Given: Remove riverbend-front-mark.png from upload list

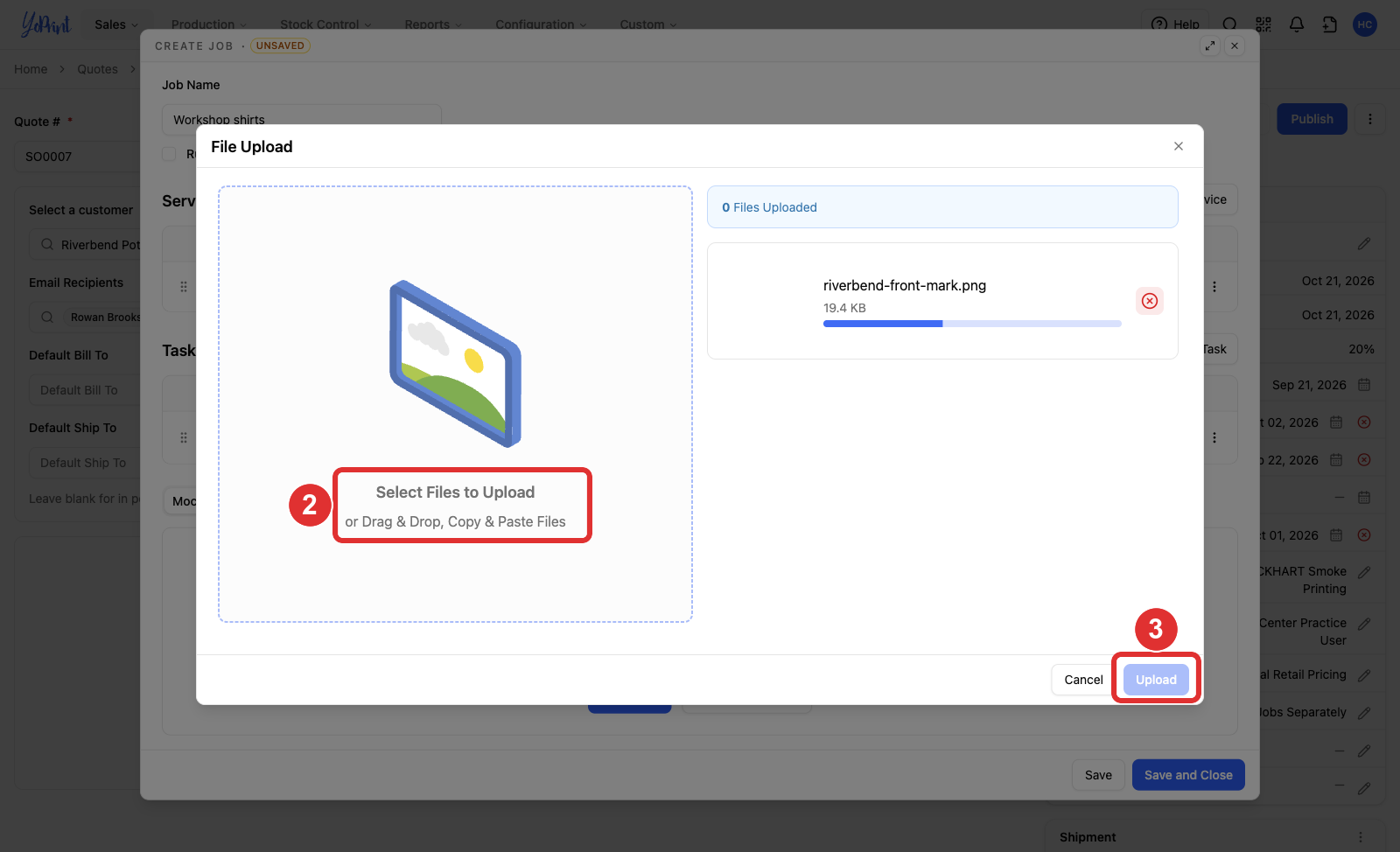Looking at the screenshot, I should [x=1150, y=301].
